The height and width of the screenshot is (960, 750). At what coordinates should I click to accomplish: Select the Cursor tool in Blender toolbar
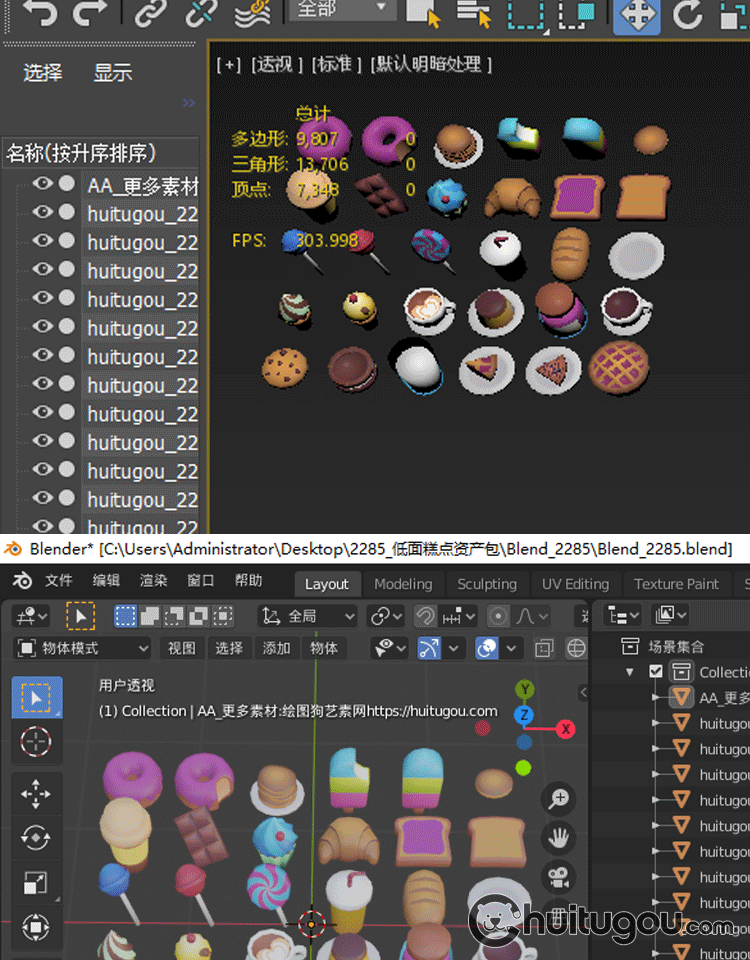[x=36, y=742]
